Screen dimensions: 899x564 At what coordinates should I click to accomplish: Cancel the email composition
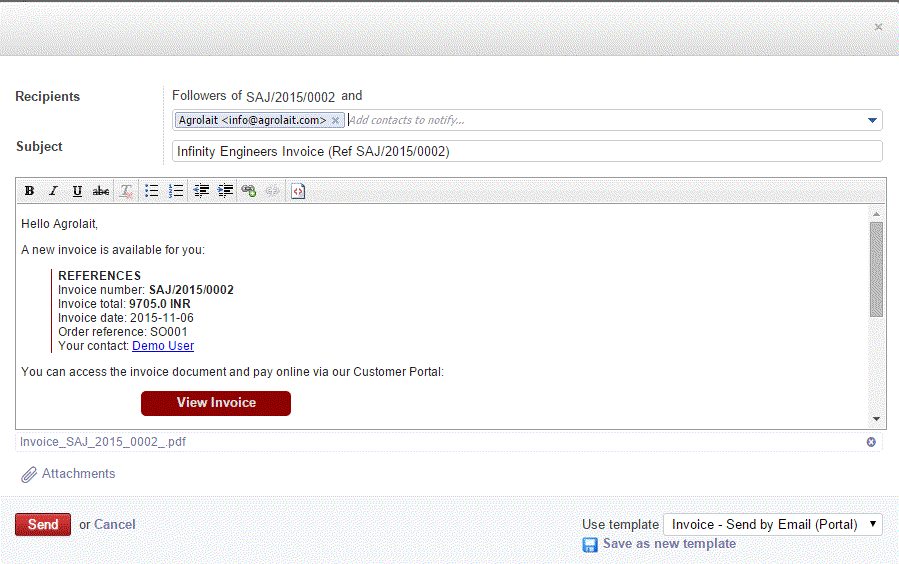coord(115,524)
